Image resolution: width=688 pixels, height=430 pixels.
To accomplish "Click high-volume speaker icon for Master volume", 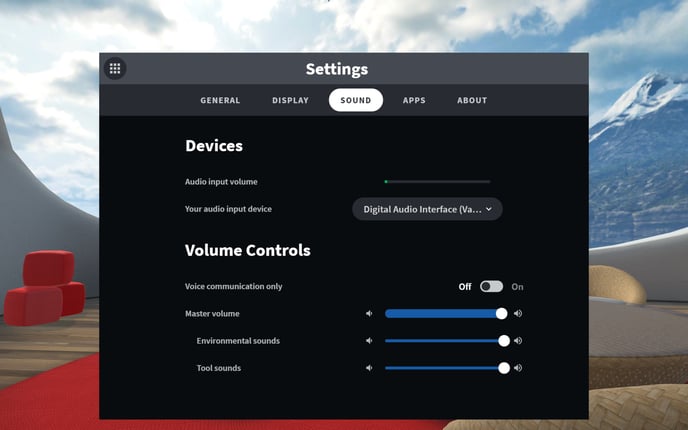I will point(518,314).
